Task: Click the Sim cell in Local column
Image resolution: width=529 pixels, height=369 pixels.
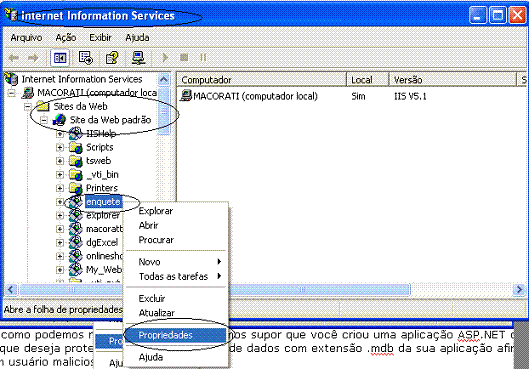Action: click(x=358, y=96)
